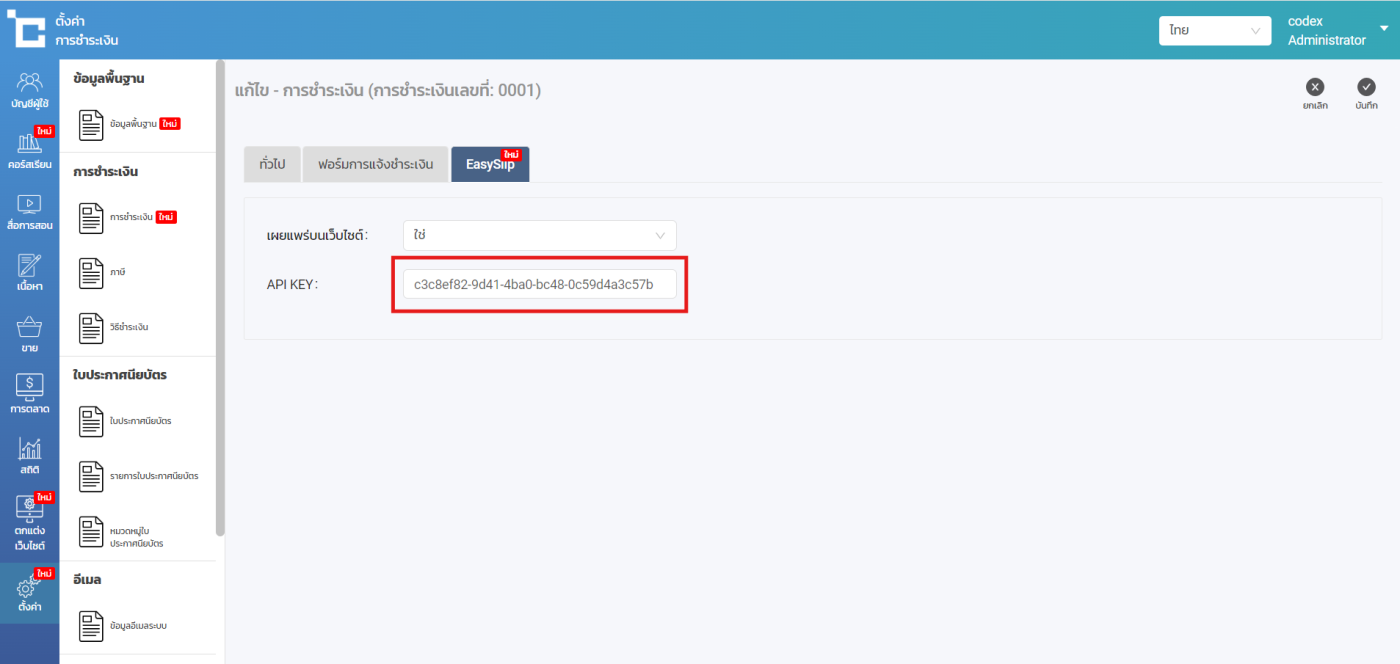1400x664 pixels.
Task: Open the ขาย (sales) basket icon
Action: point(30,335)
